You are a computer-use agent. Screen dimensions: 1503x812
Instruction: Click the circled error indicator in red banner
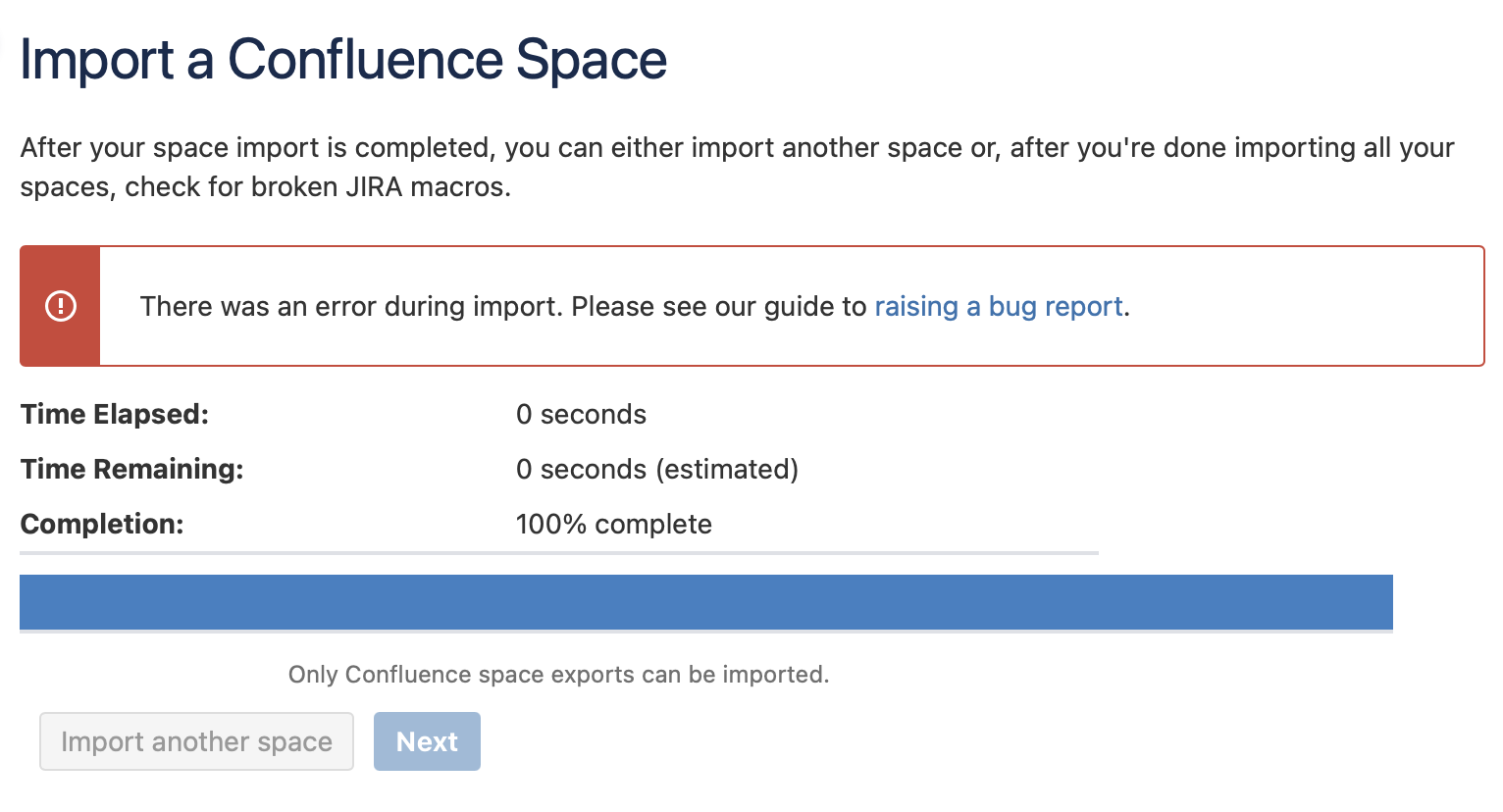60,305
